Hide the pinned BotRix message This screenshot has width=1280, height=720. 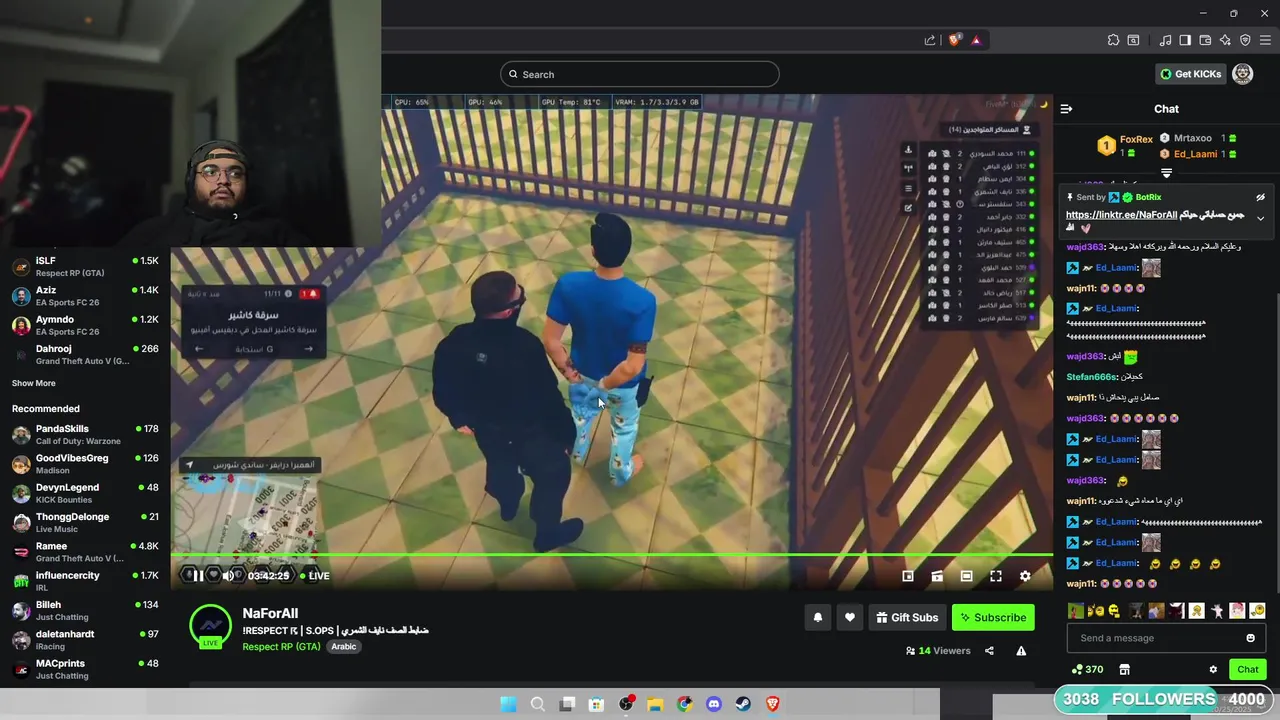click(x=1260, y=198)
